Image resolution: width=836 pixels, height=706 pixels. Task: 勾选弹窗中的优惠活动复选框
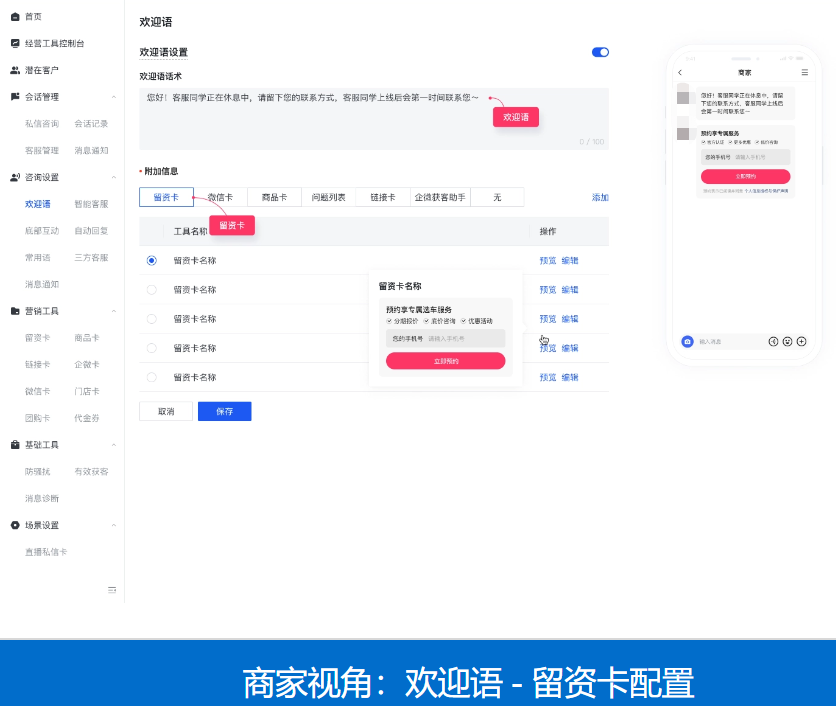click(463, 320)
